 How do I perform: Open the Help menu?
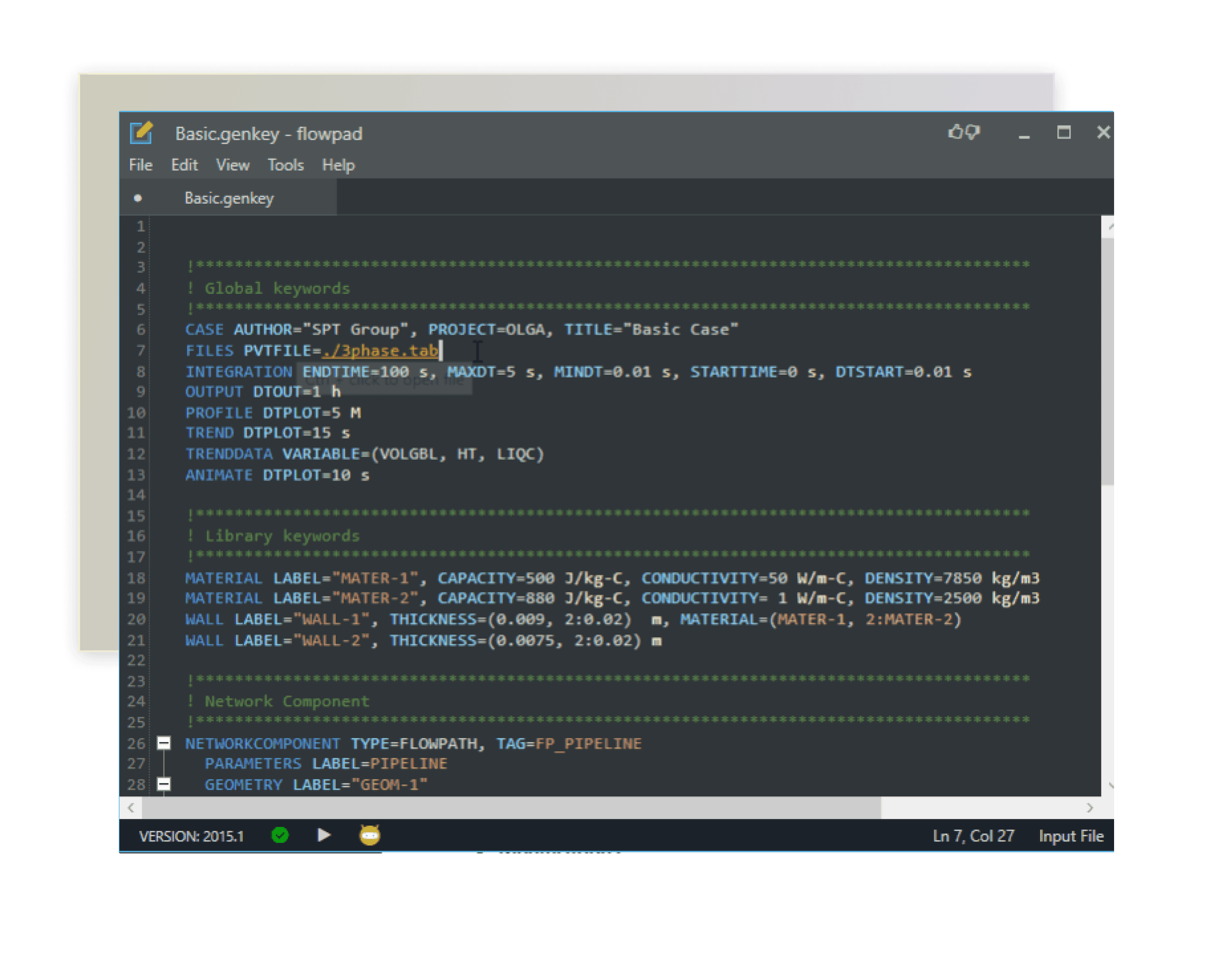pos(338,165)
